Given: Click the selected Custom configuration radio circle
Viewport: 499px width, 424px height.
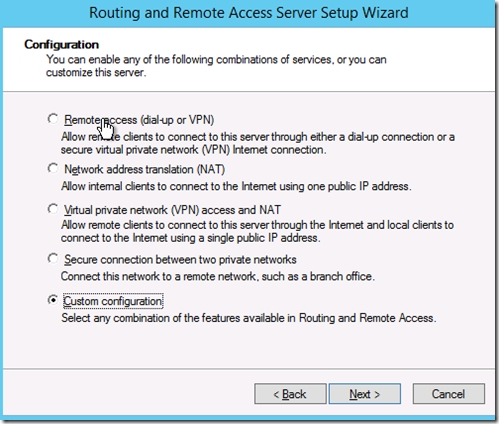Looking at the screenshot, I should tap(53, 300).
